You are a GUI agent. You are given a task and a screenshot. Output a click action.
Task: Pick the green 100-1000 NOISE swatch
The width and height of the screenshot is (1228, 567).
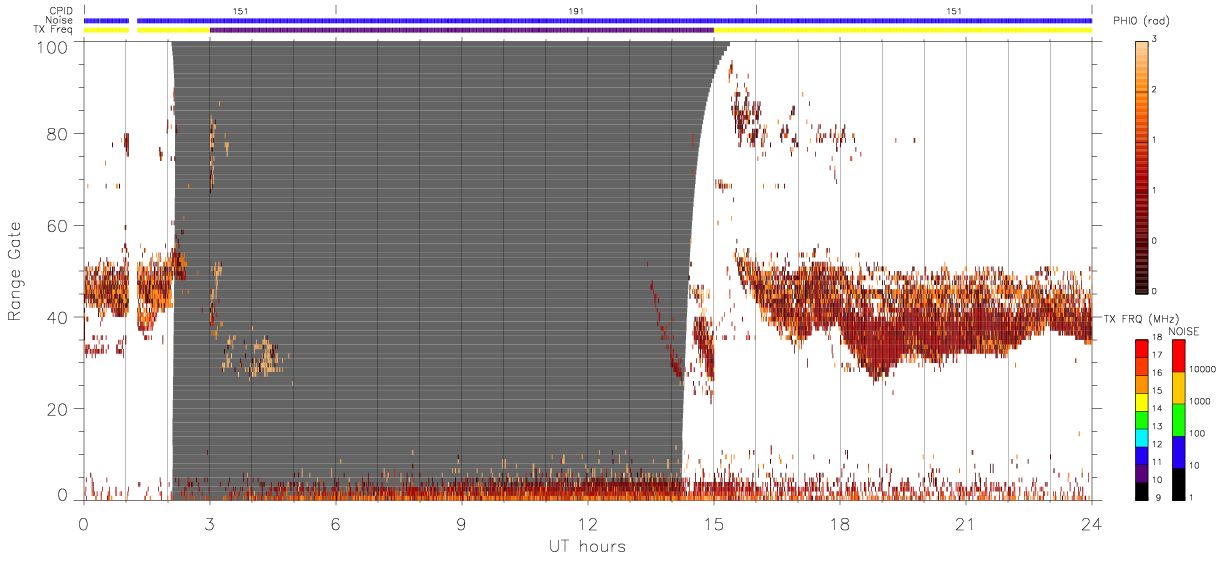(1178, 420)
